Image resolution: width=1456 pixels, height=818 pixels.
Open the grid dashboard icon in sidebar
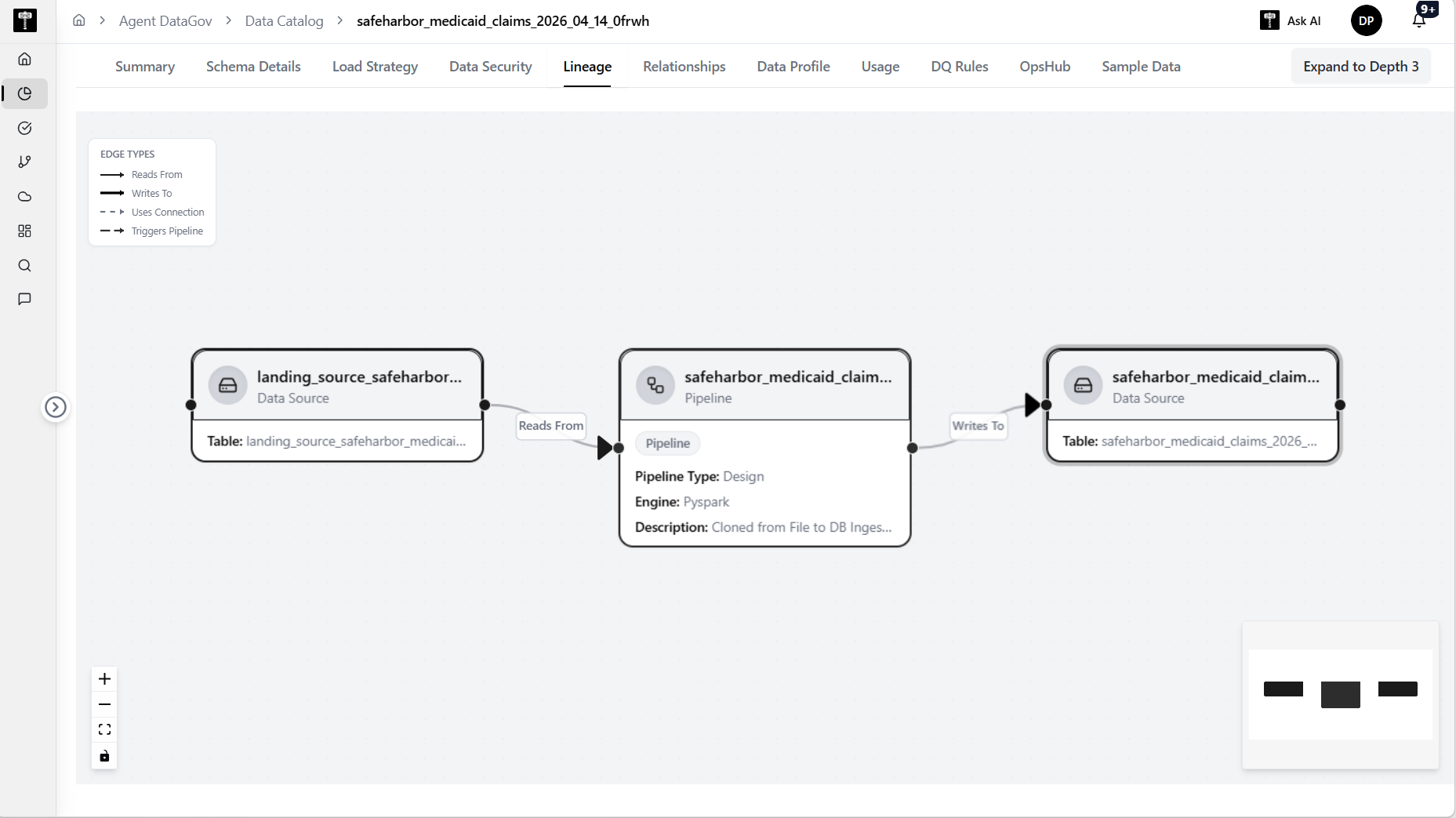[25, 231]
